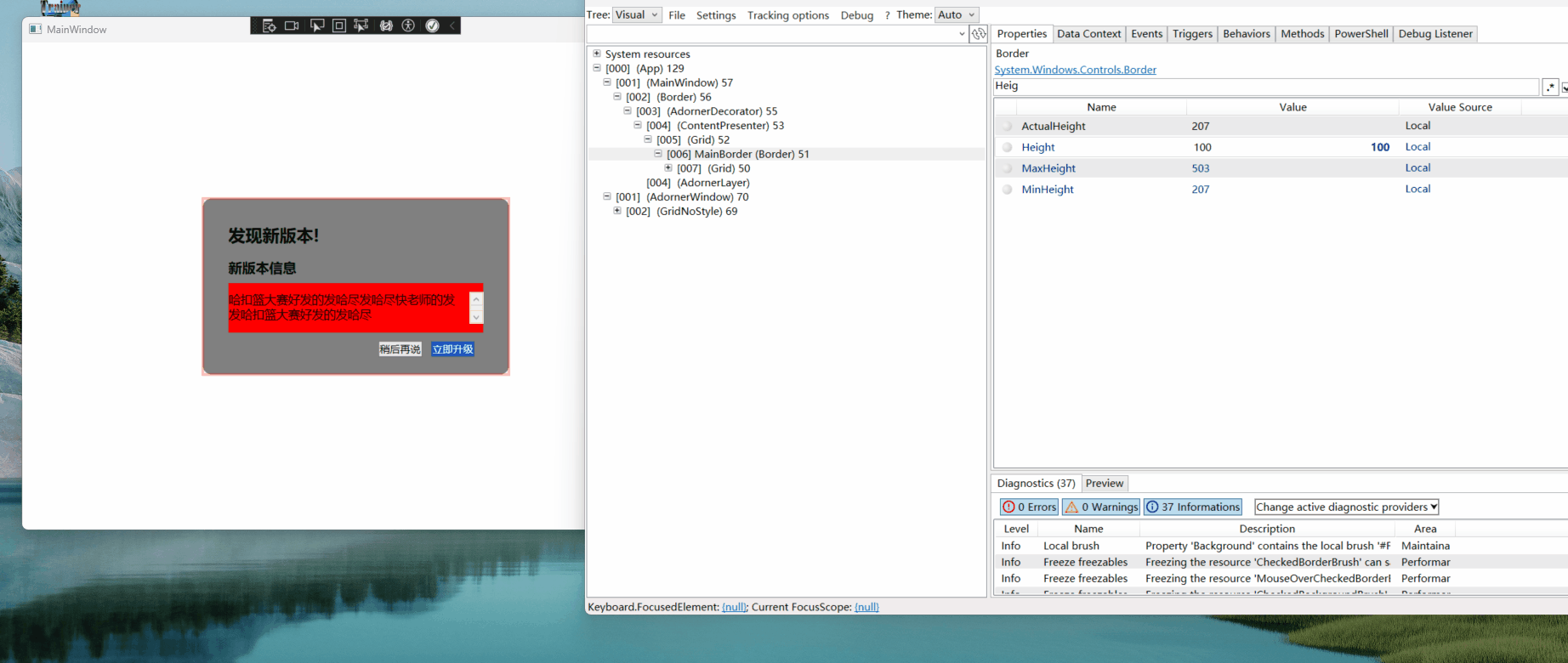Enable Select Element cursor tool
1568x663 pixels.
click(x=316, y=26)
